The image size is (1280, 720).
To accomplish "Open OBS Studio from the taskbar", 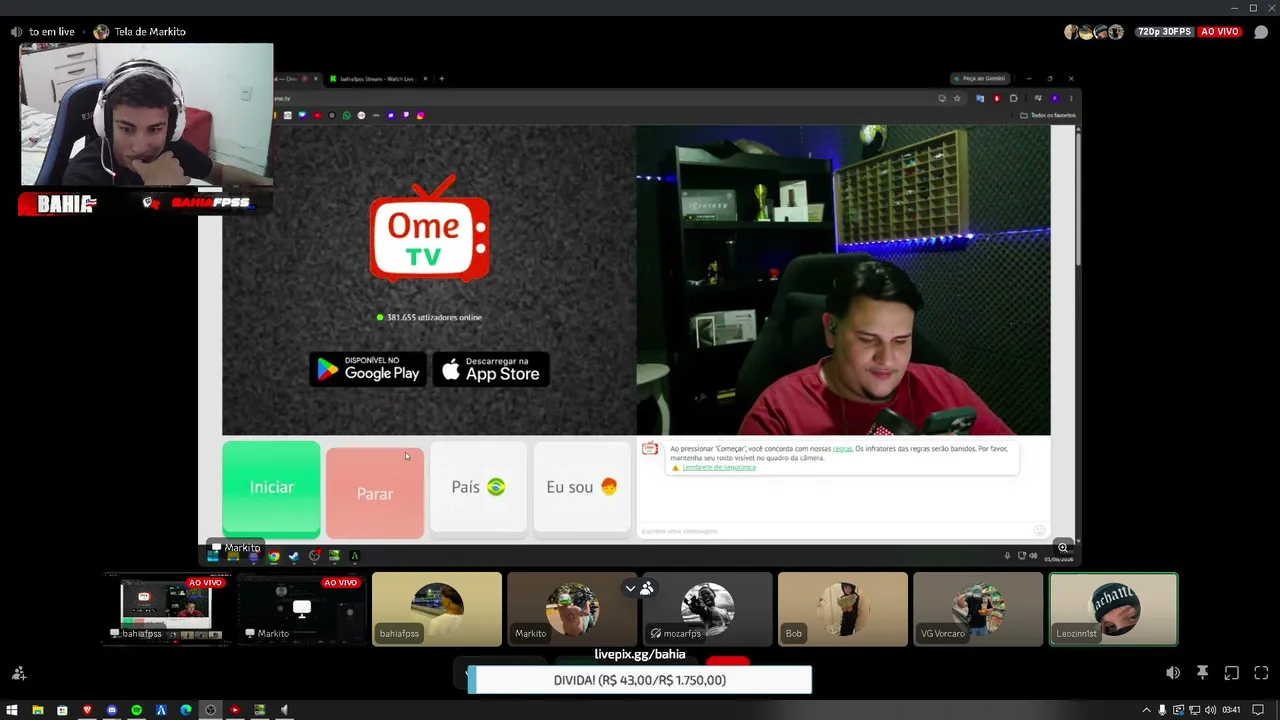I will click(x=210, y=710).
